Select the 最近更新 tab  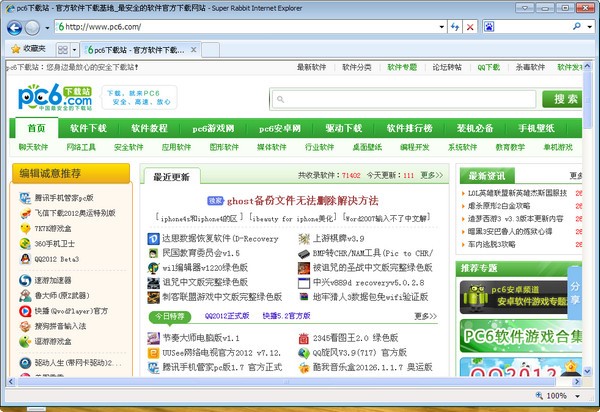(x=171, y=177)
